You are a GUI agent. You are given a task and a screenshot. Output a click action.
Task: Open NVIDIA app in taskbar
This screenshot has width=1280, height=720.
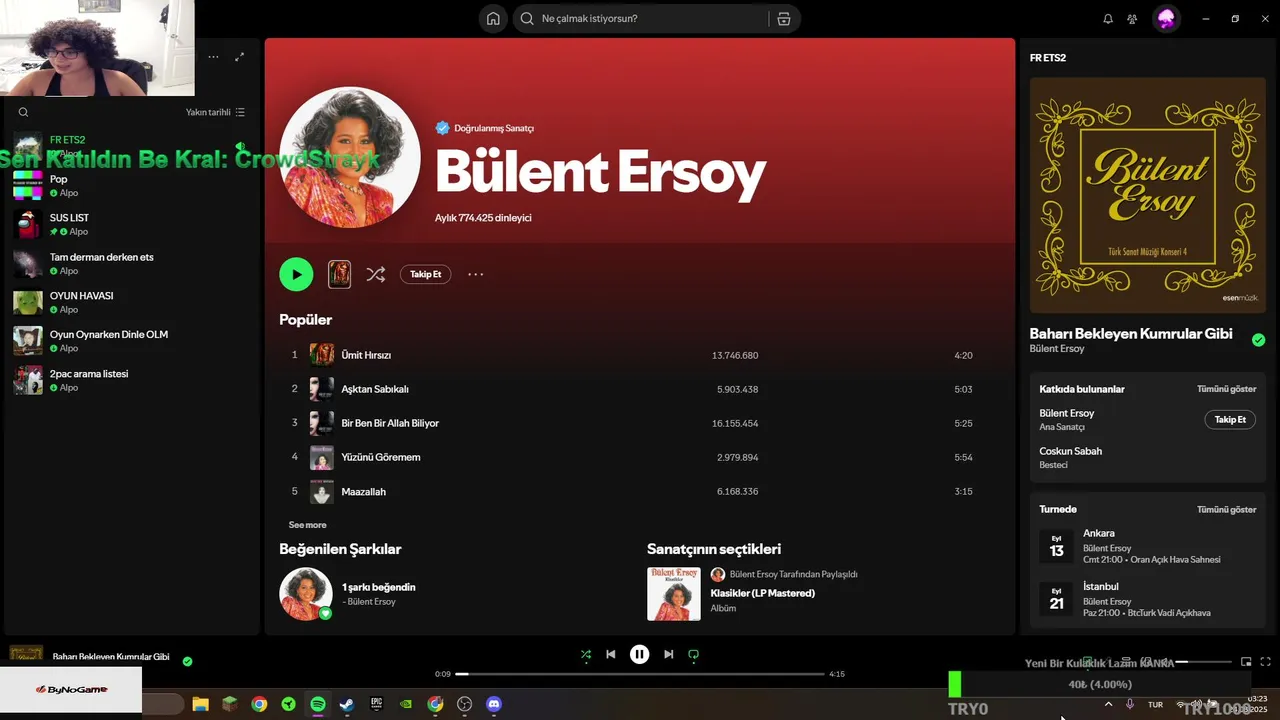(406, 704)
